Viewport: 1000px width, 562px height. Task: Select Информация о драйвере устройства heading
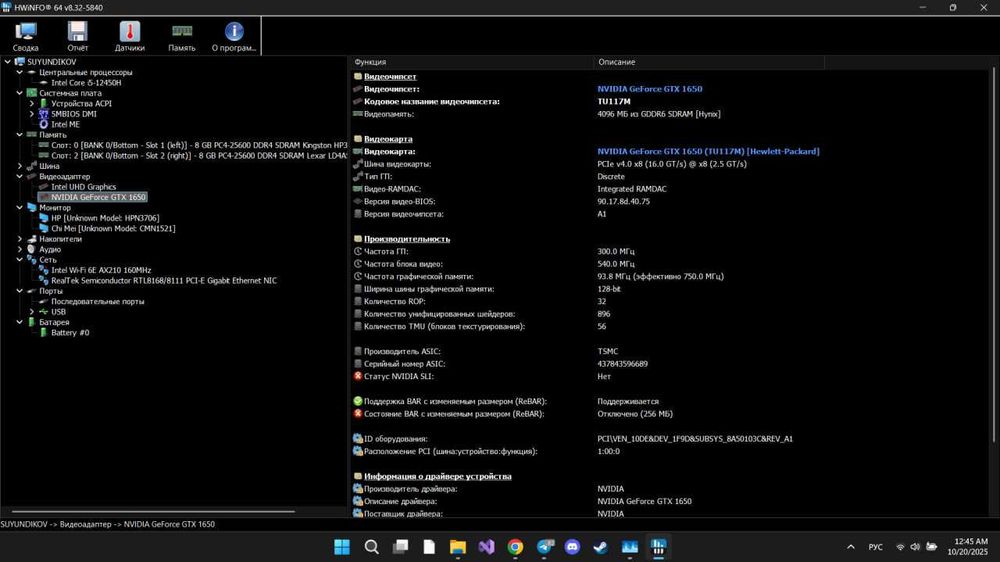[x=438, y=477]
